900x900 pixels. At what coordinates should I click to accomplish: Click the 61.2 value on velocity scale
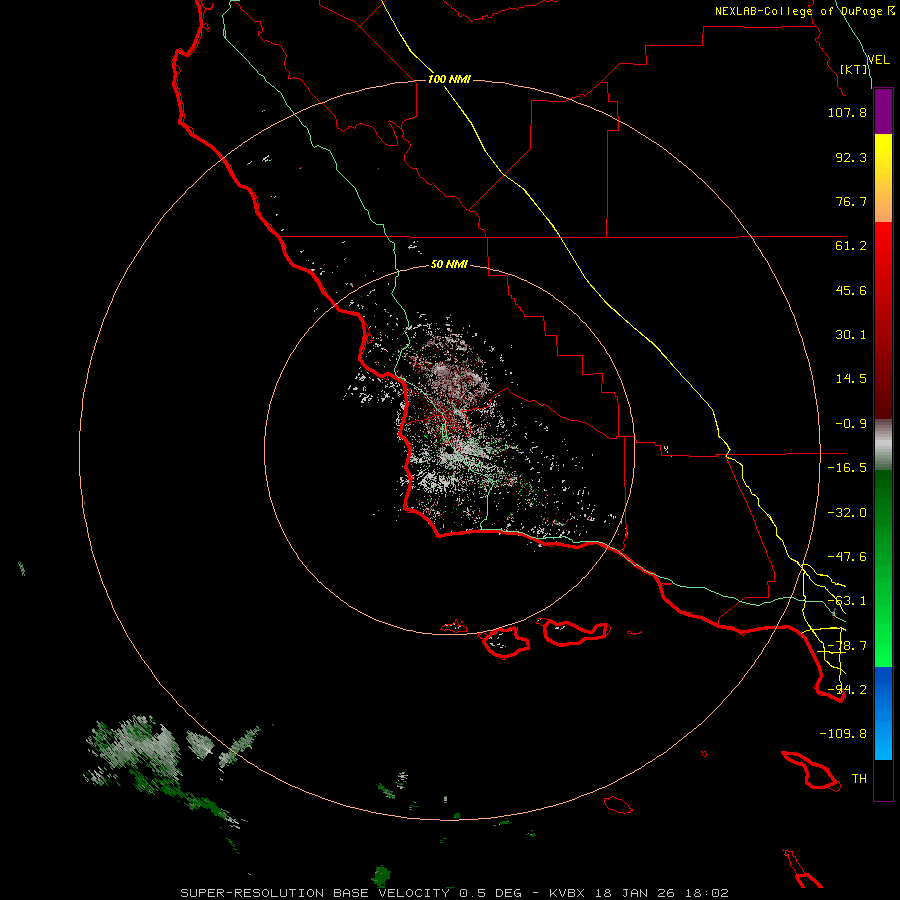click(x=851, y=246)
